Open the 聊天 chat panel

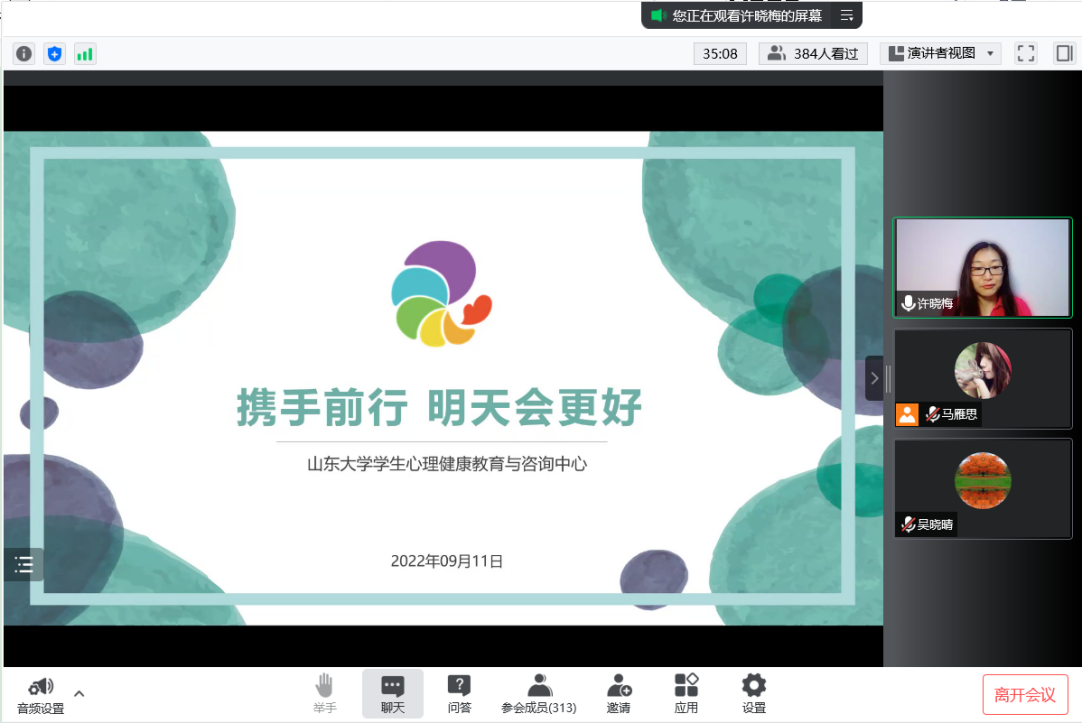point(392,694)
